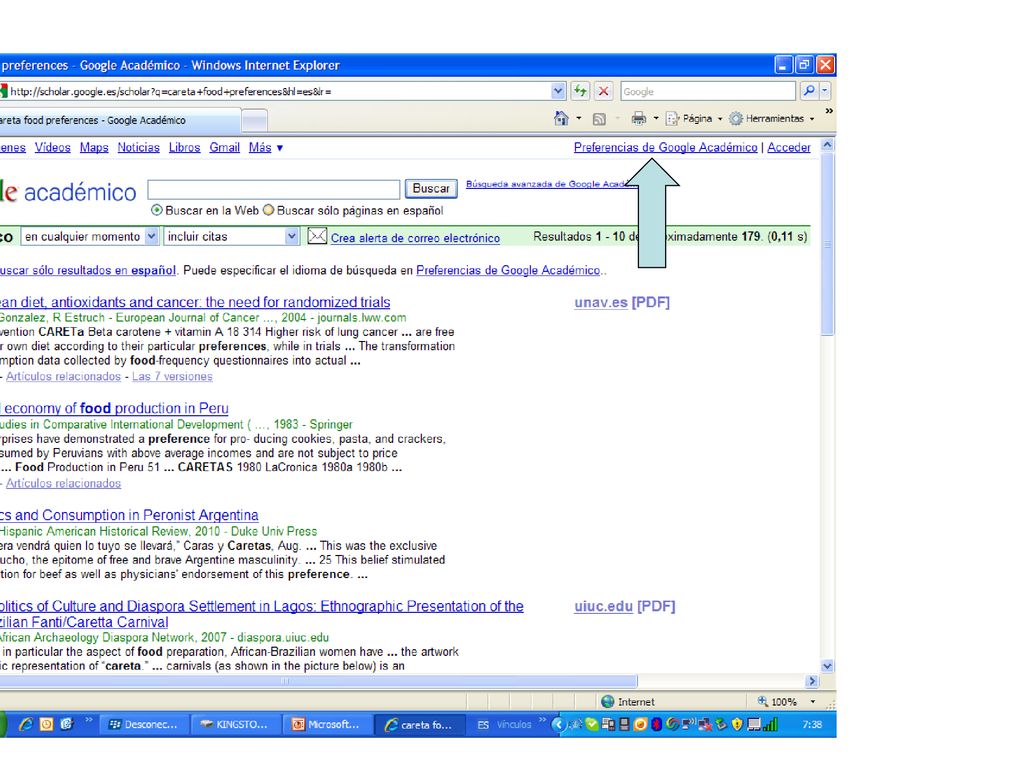This screenshot has width=1024, height=768.
Task: Open the address bar URL dropdown
Action: click(558, 91)
